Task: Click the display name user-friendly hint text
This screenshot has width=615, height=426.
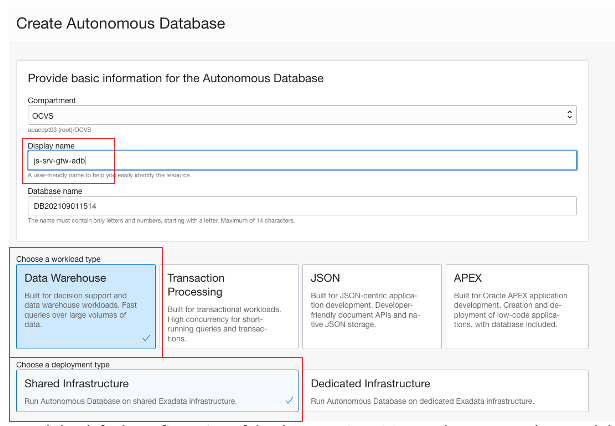Action: coord(109,175)
